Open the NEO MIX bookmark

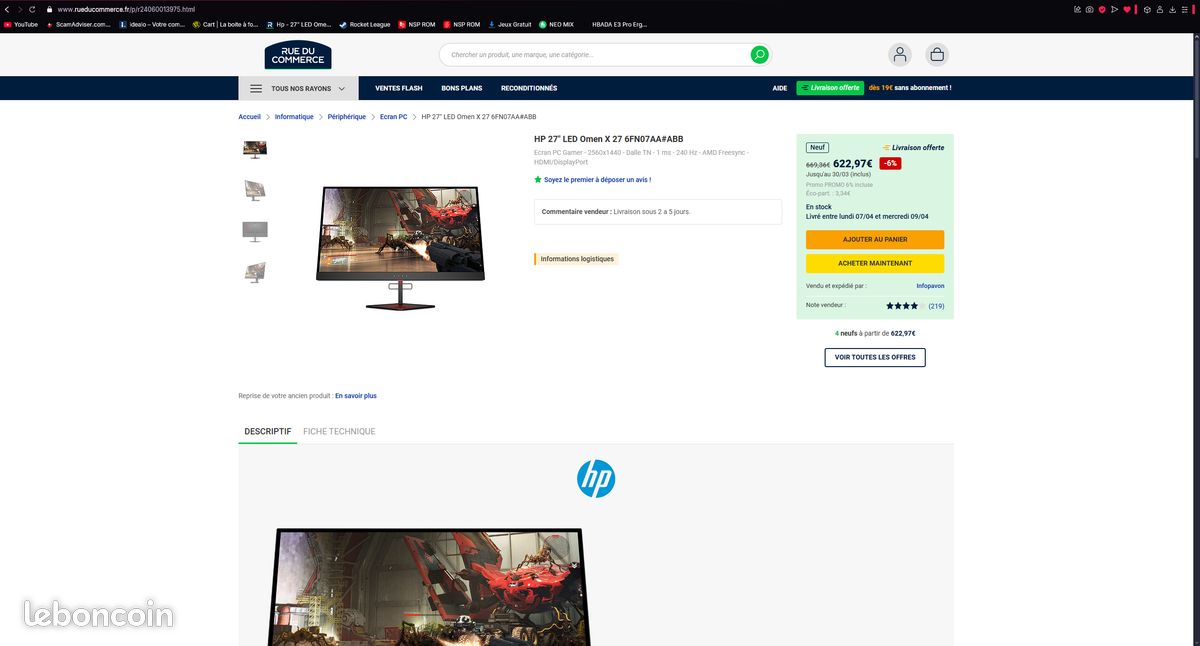click(557, 24)
